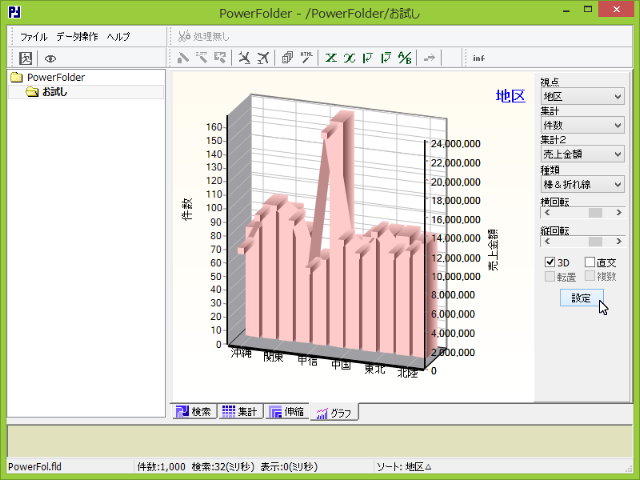
Task: Switch to the 検索 tab
Action: tap(194, 411)
